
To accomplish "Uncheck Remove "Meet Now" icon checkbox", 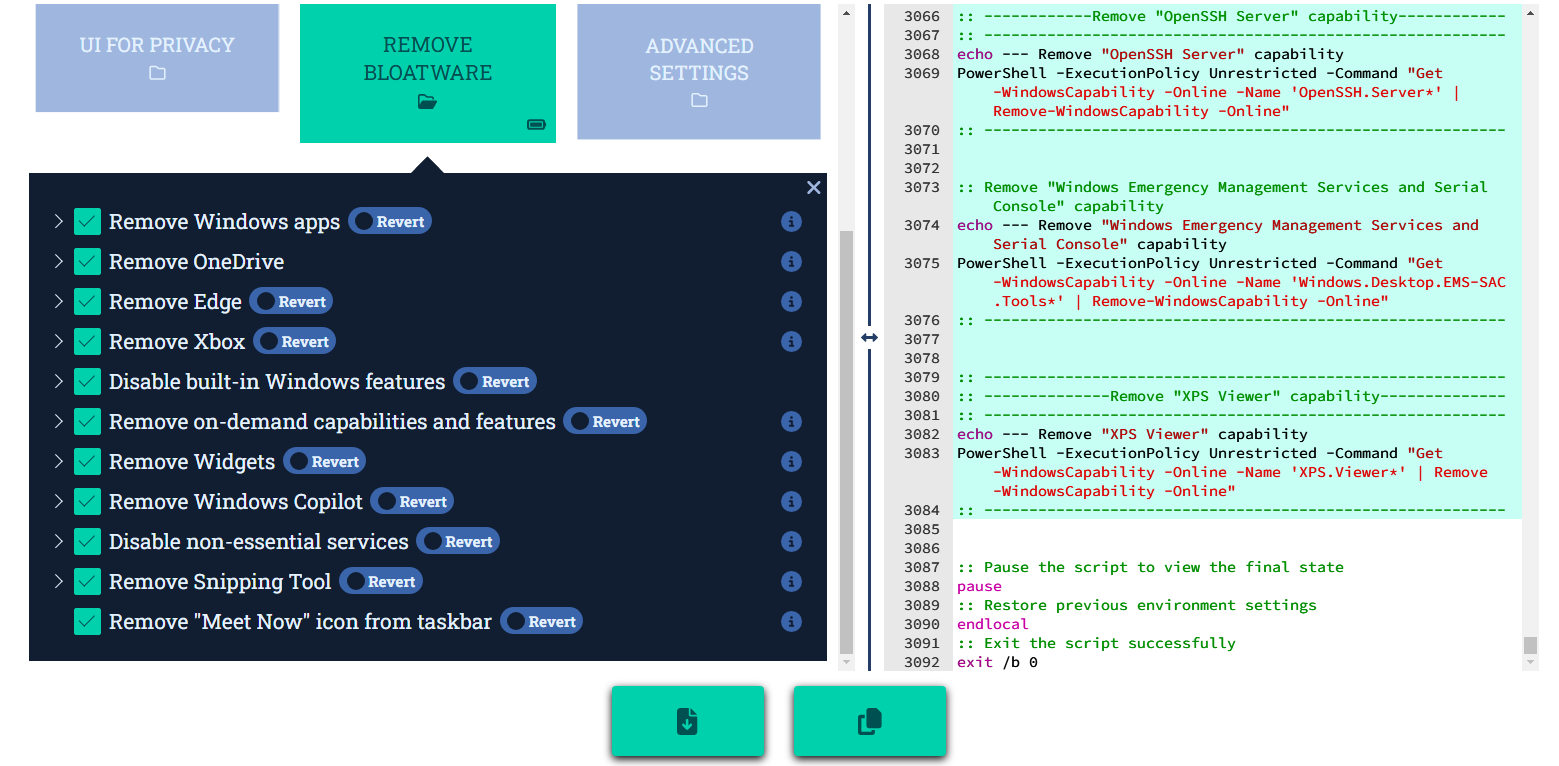I will tap(88, 622).
